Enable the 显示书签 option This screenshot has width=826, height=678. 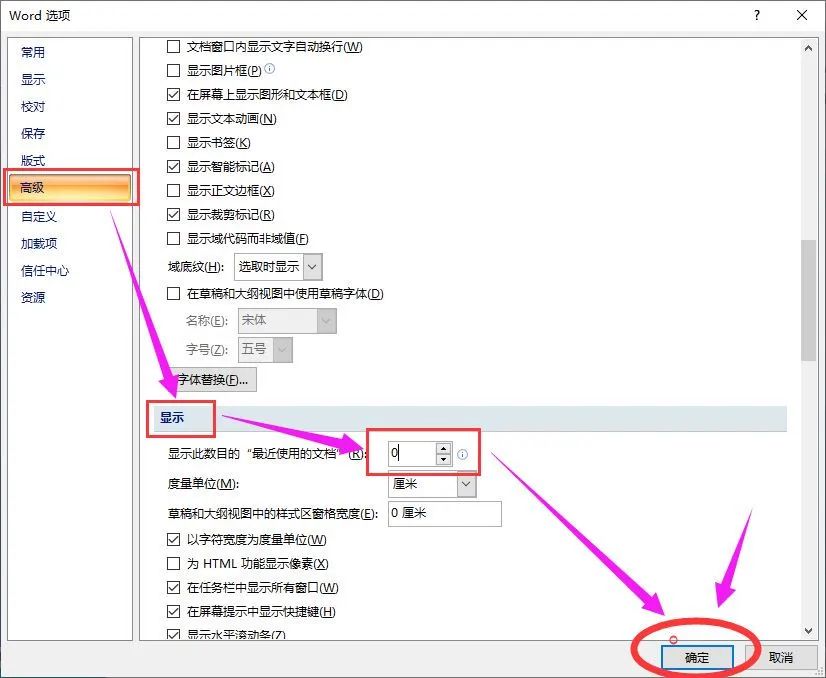click(175, 143)
